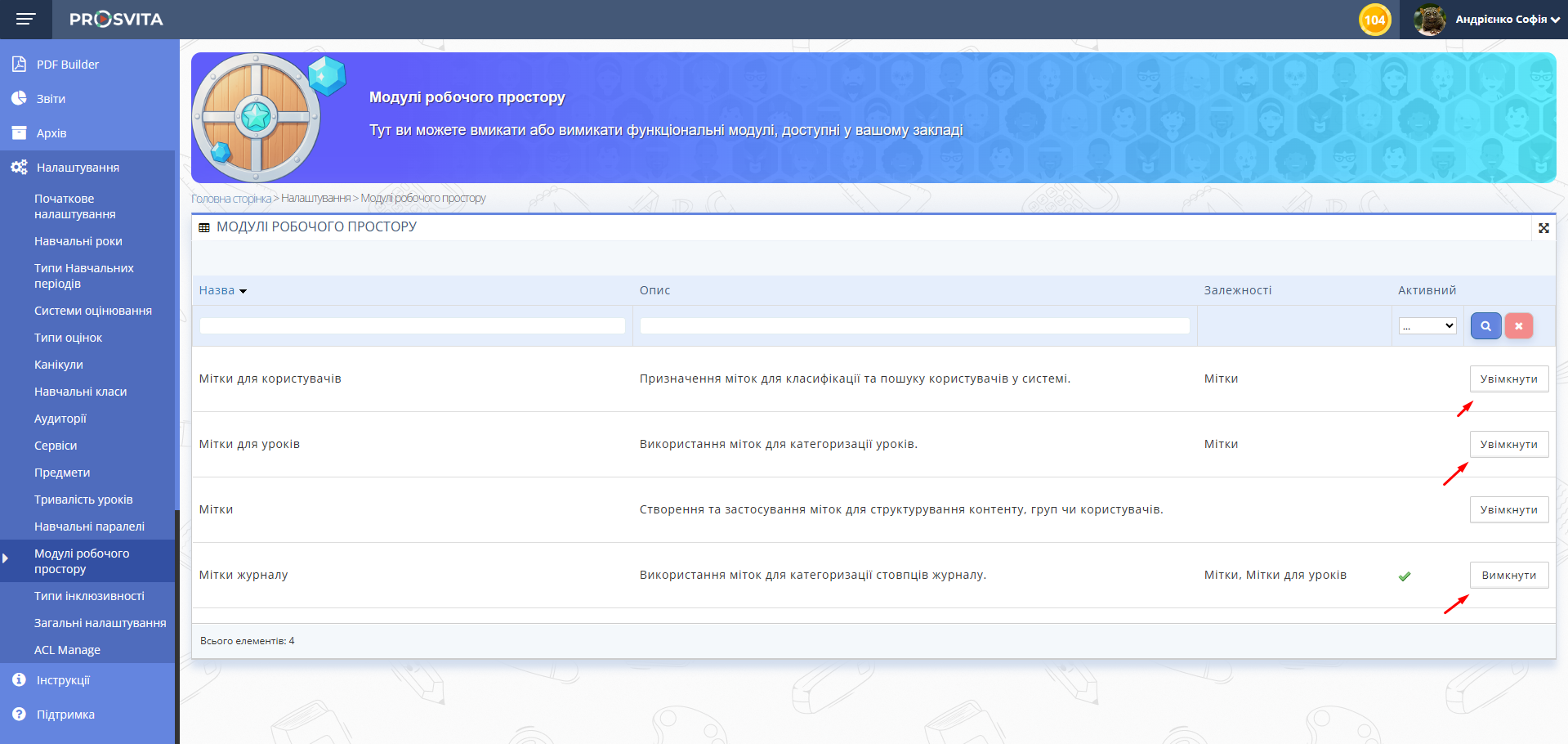Click the Архів archive icon
Screen dimensions: 1568x744
click(x=19, y=132)
